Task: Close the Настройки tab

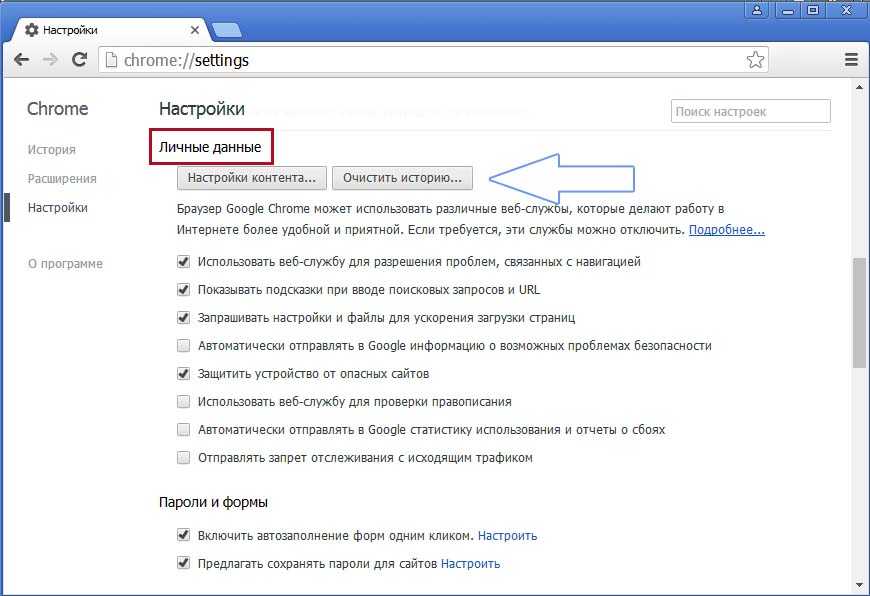Action: coord(195,30)
